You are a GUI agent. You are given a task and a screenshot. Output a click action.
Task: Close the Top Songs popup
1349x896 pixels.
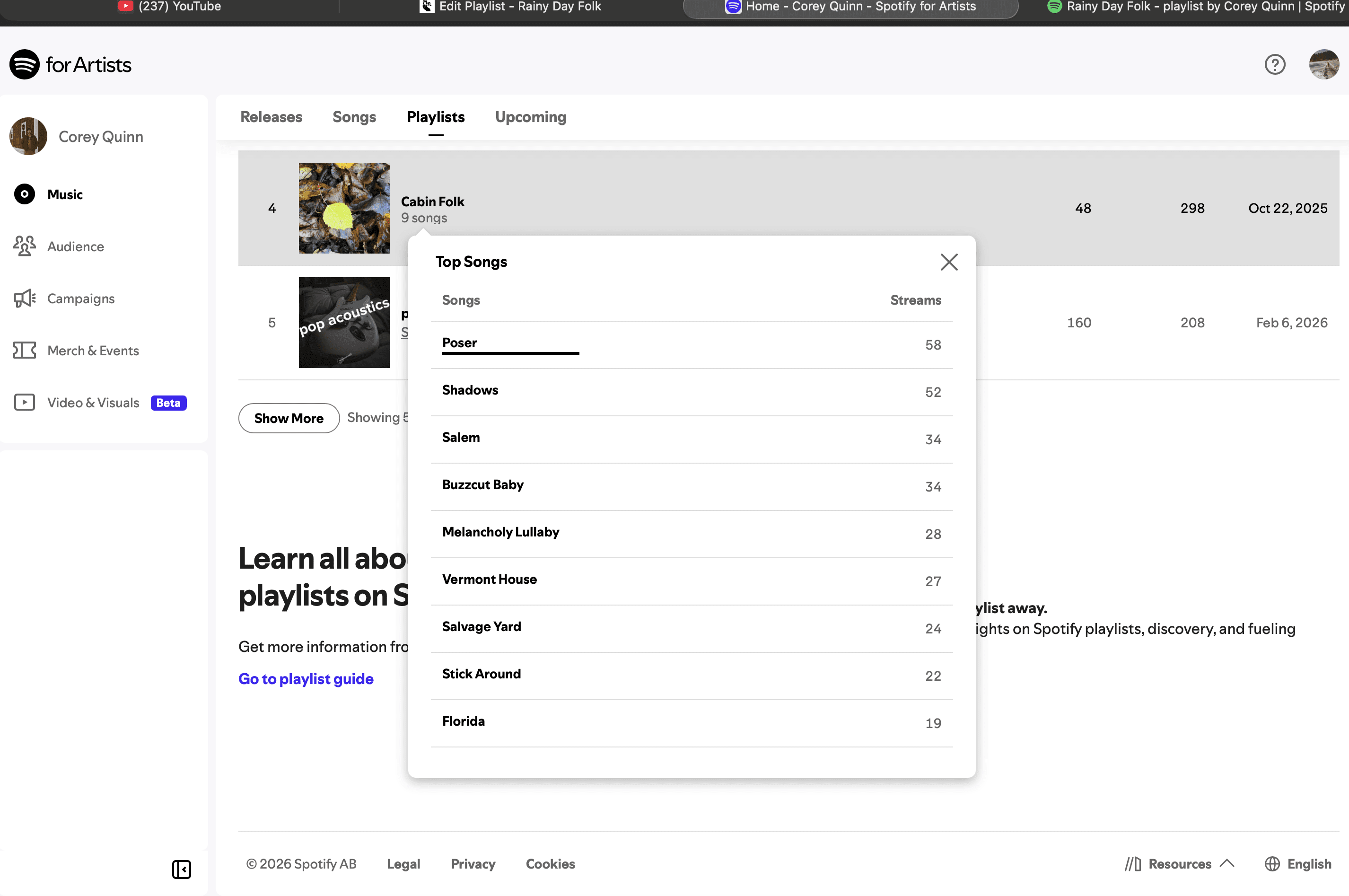948,262
